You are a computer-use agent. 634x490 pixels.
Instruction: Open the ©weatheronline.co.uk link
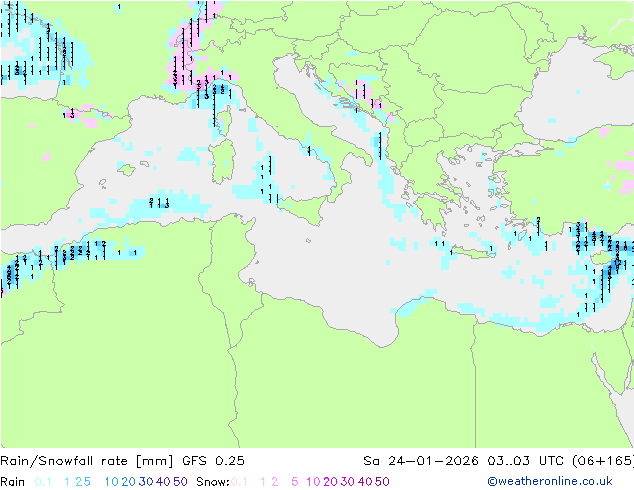tap(550, 481)
